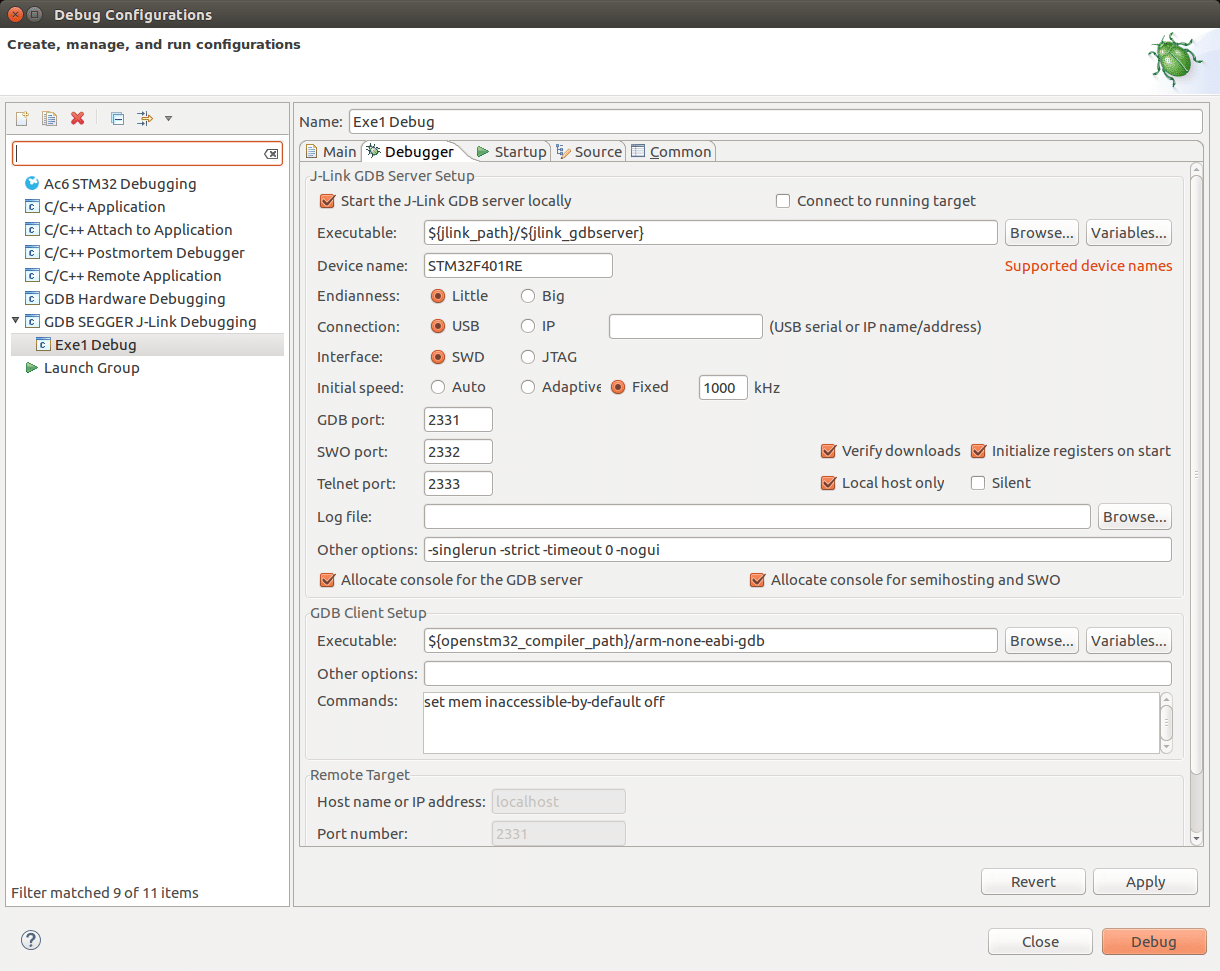The width and height of the screenshot is (1220, 971).
Task: Toggle Local host only checkbox
Action: [828, 483]
